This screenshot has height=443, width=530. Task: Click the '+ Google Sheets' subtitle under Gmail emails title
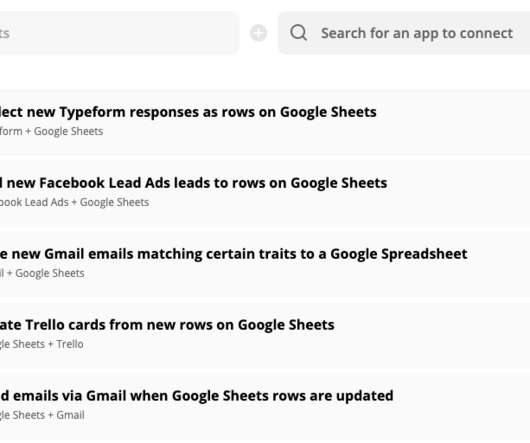tap(42, 273)
